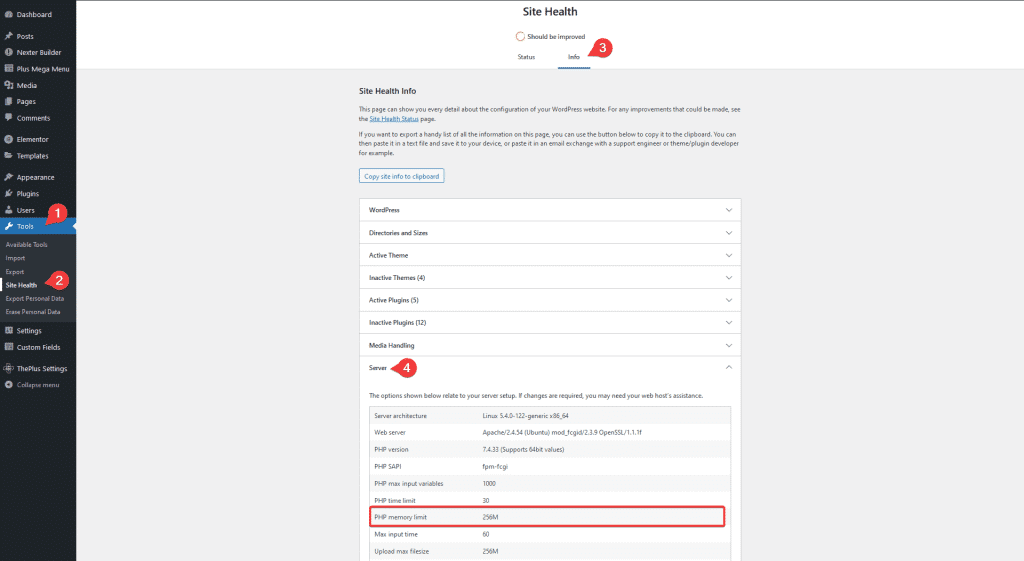The width and height of the screenshot is (1024, 561).
Task: Click the Elementor icon in sidebar
Action: (9, 139)
